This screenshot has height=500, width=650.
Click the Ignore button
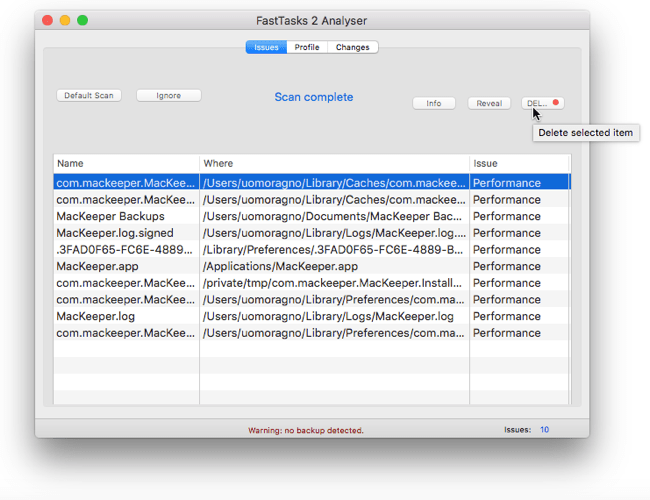coord(169,95)
